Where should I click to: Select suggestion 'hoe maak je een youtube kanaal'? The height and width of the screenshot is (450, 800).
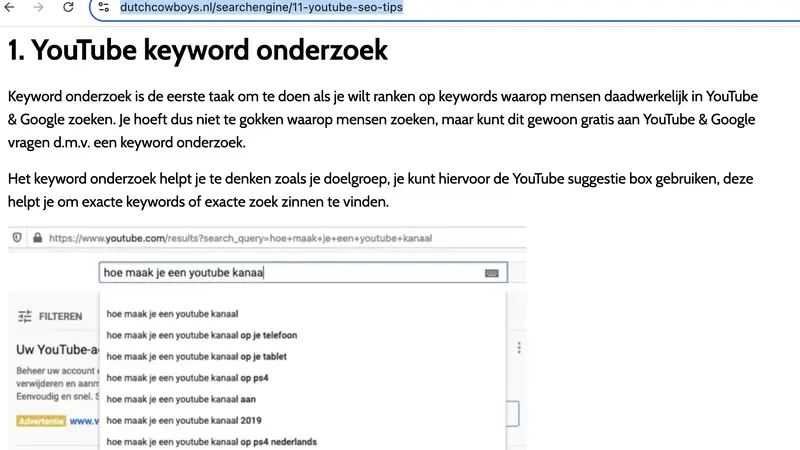pos(172,314)
